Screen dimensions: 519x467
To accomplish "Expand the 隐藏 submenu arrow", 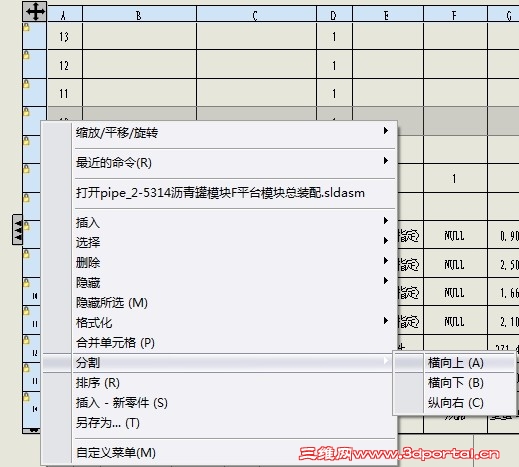I will 386,281.
